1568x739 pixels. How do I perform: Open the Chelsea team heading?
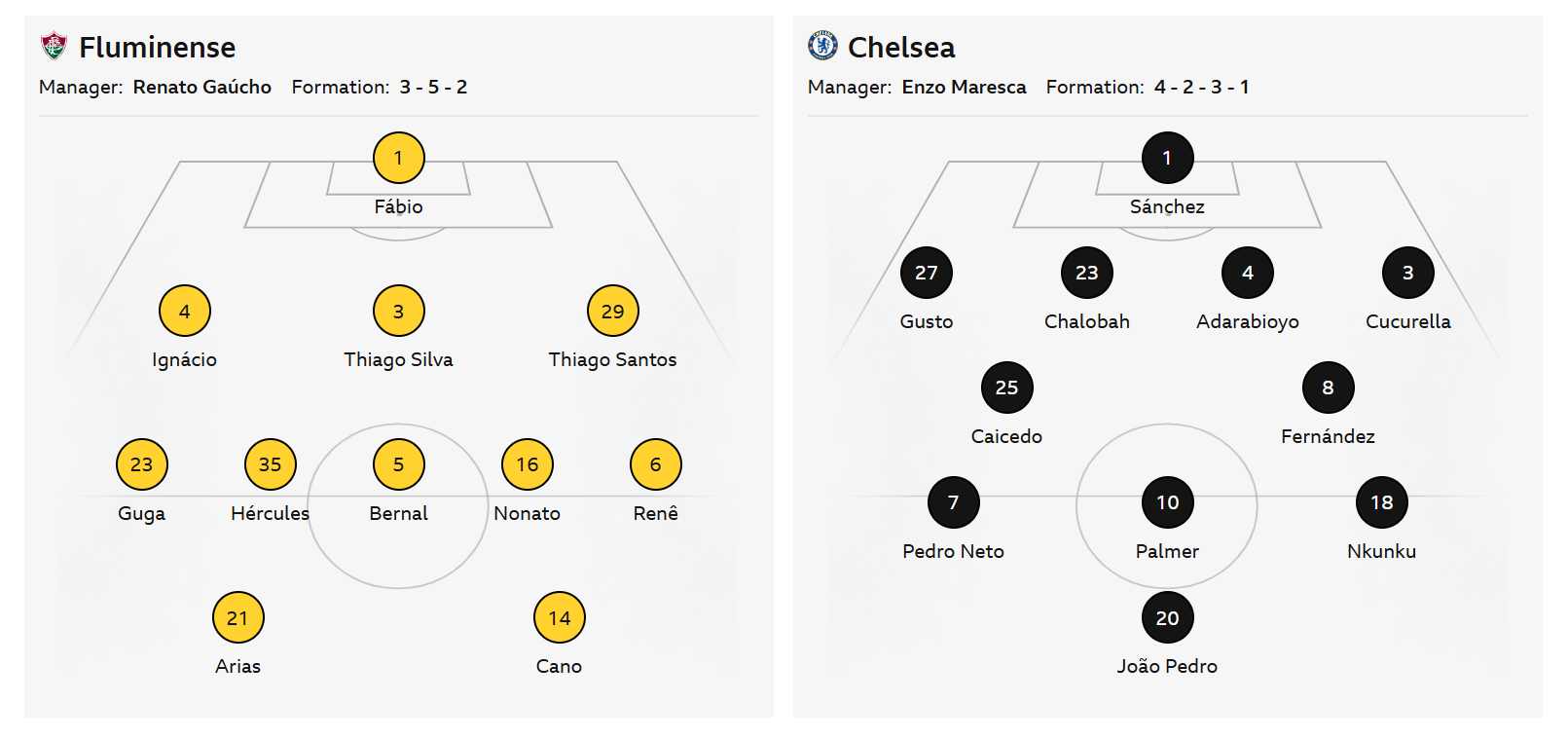pyautogui.click(x=901, y=47)
